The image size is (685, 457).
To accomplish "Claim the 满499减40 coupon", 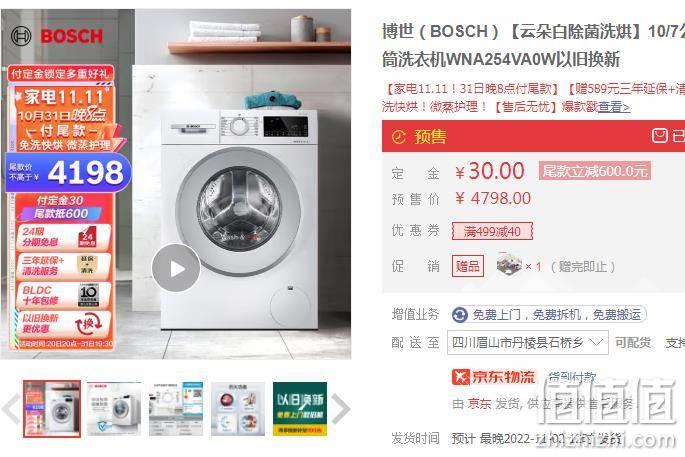I will pyautogui.click(x=492, y=231).
